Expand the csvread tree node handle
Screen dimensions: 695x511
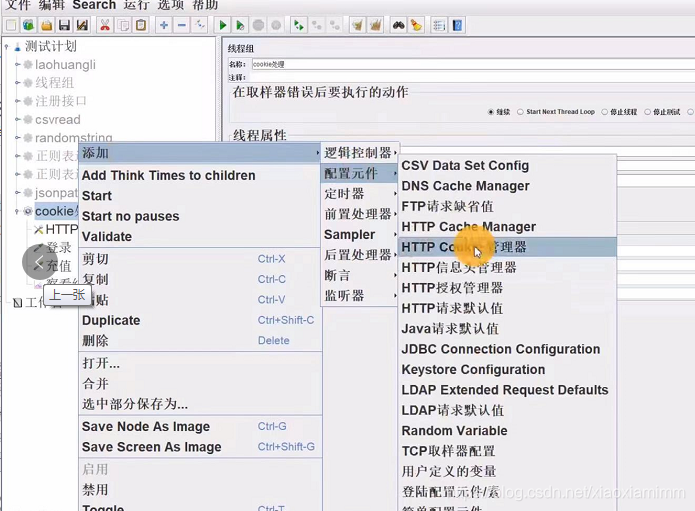[x=17, y=120]
